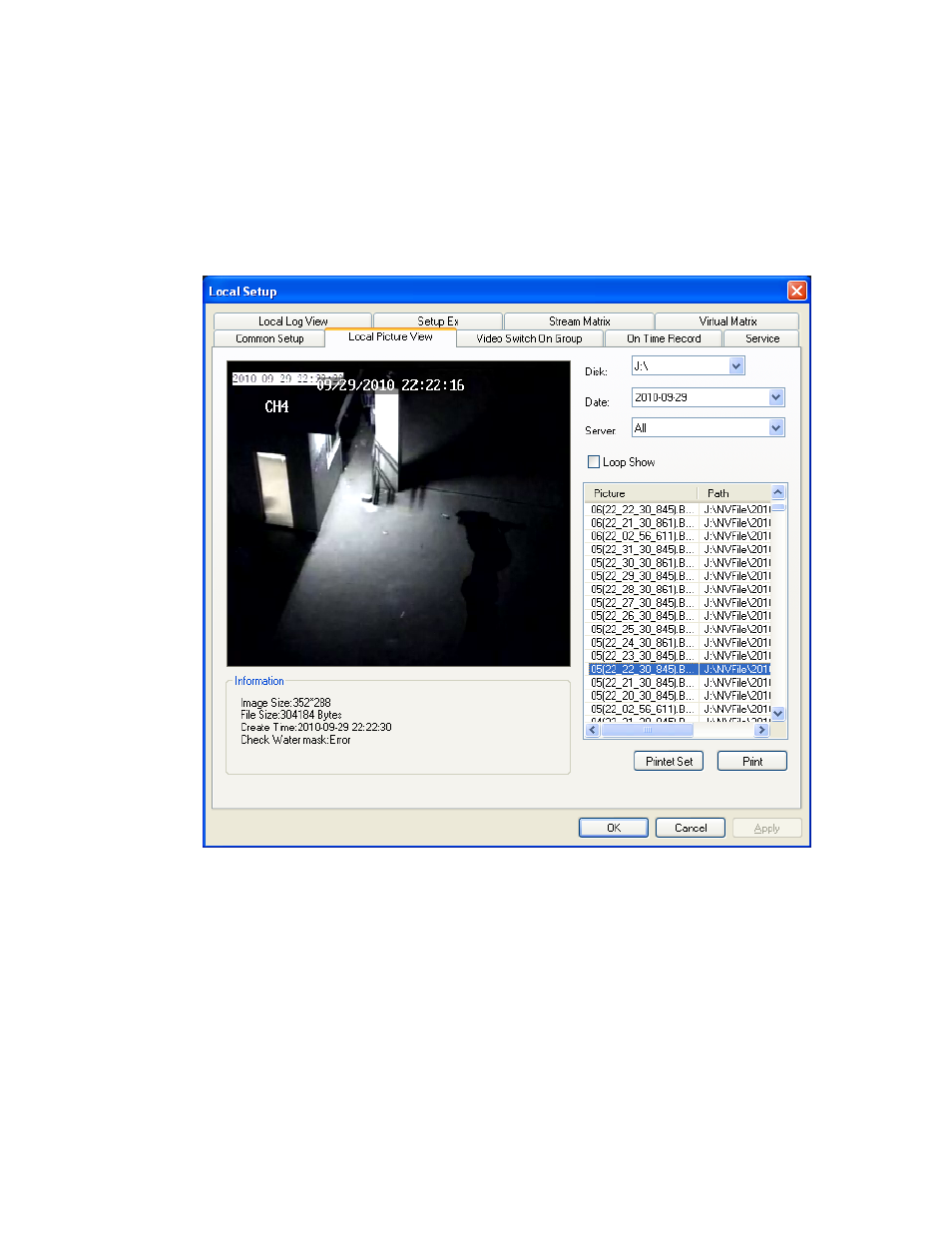Switch to the Setup Ex tab

[x=438, y=321]
